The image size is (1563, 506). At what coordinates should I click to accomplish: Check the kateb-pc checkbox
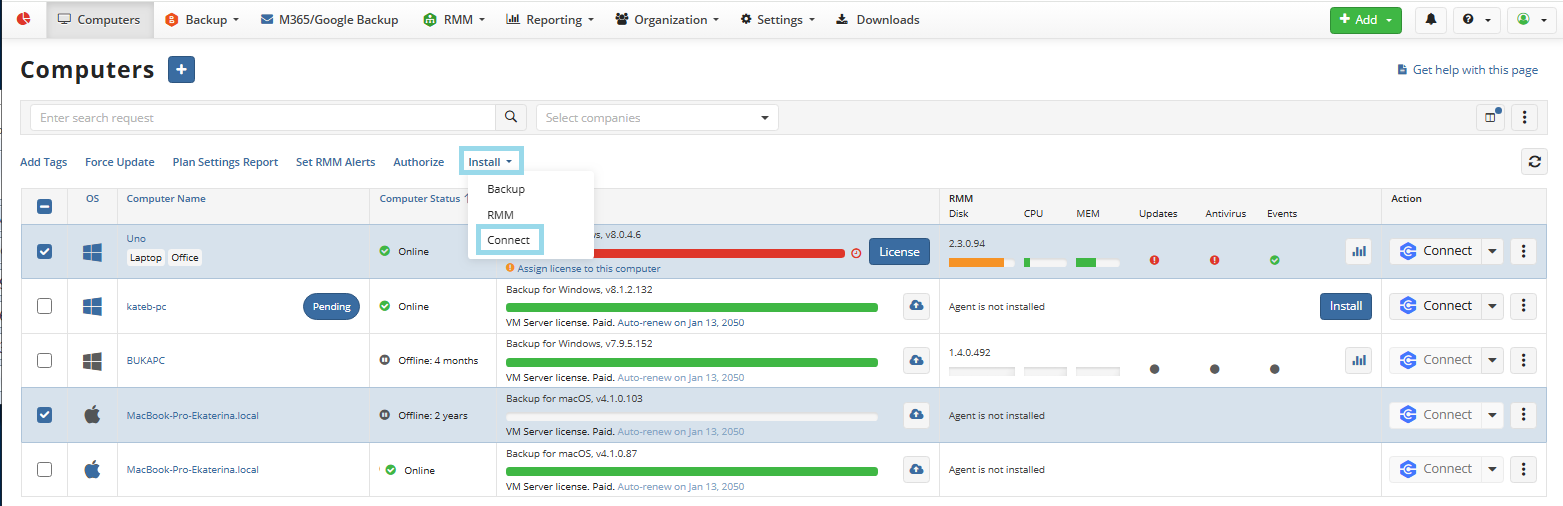point(45,306)
